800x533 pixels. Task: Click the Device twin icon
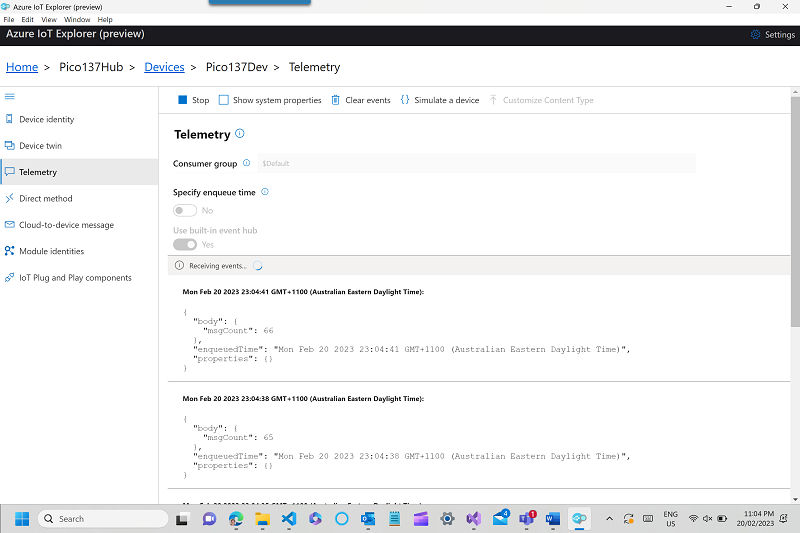point(9,145)
